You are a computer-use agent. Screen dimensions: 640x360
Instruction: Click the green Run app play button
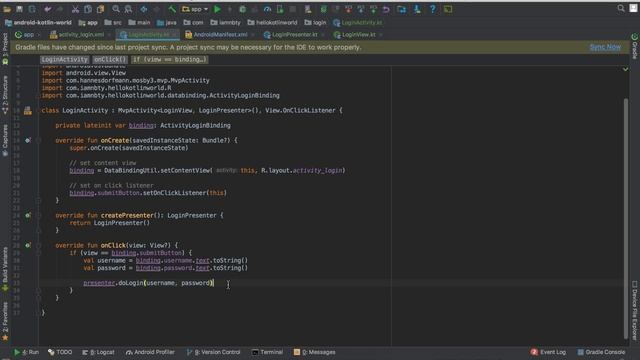pyautogui.click(x=217, y=9)
